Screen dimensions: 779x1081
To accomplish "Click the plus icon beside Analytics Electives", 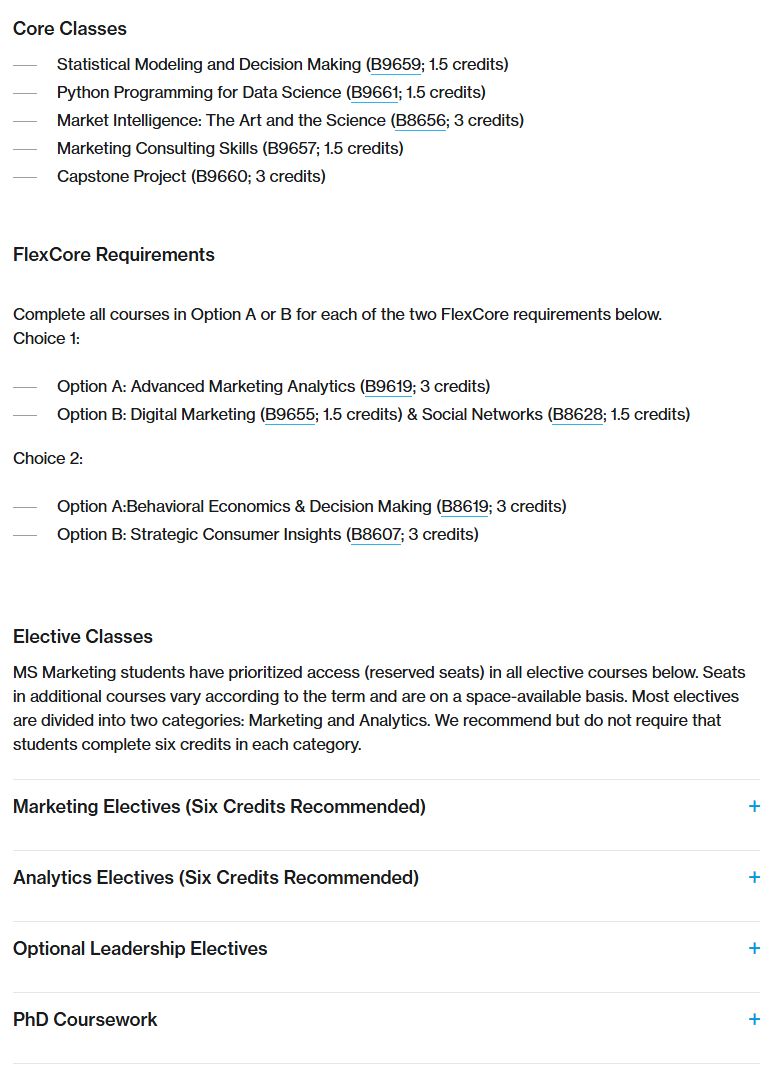I will coord(754,878).
